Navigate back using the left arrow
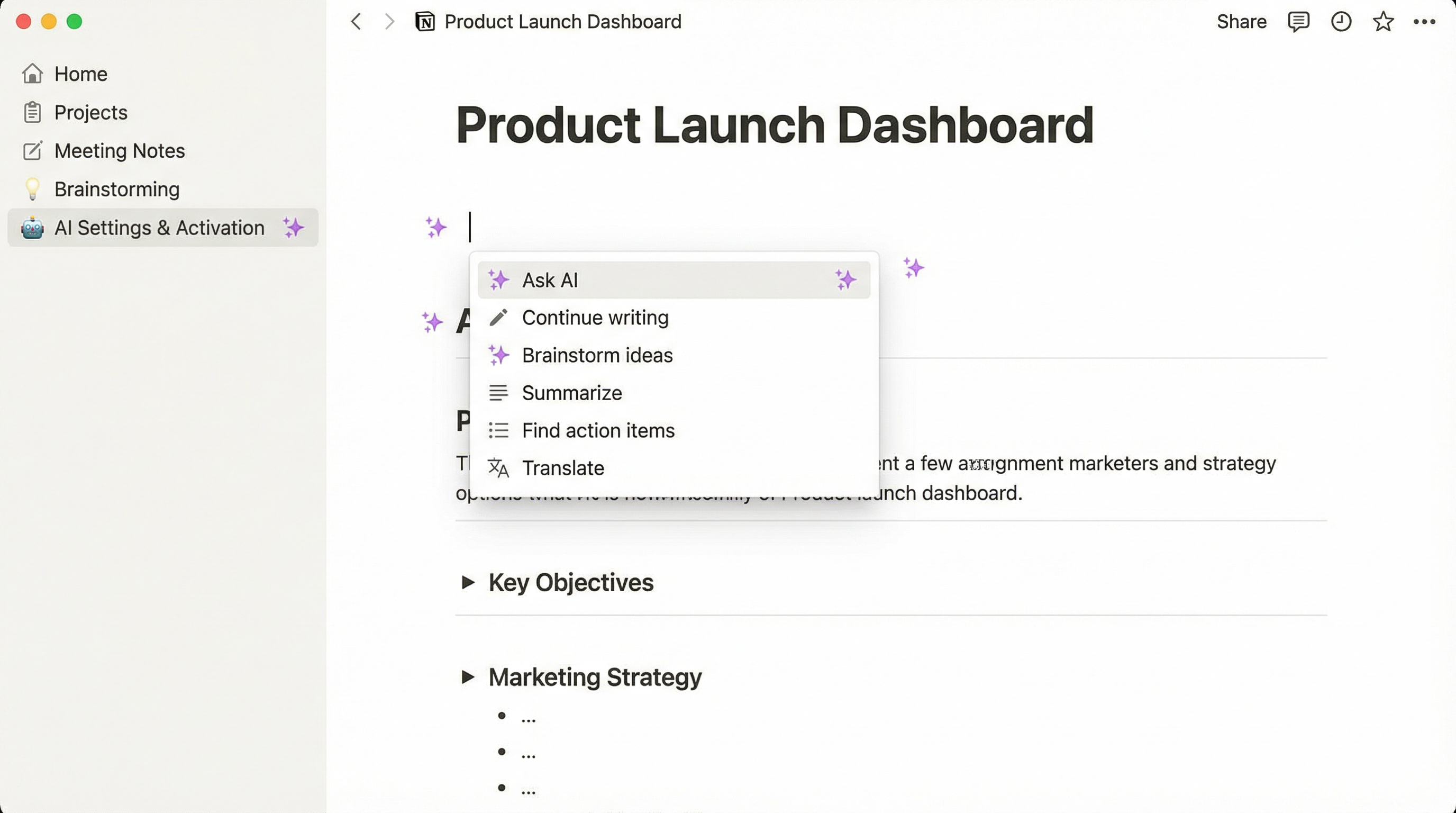Screen dimensions: 1456x813 (356, 22)
